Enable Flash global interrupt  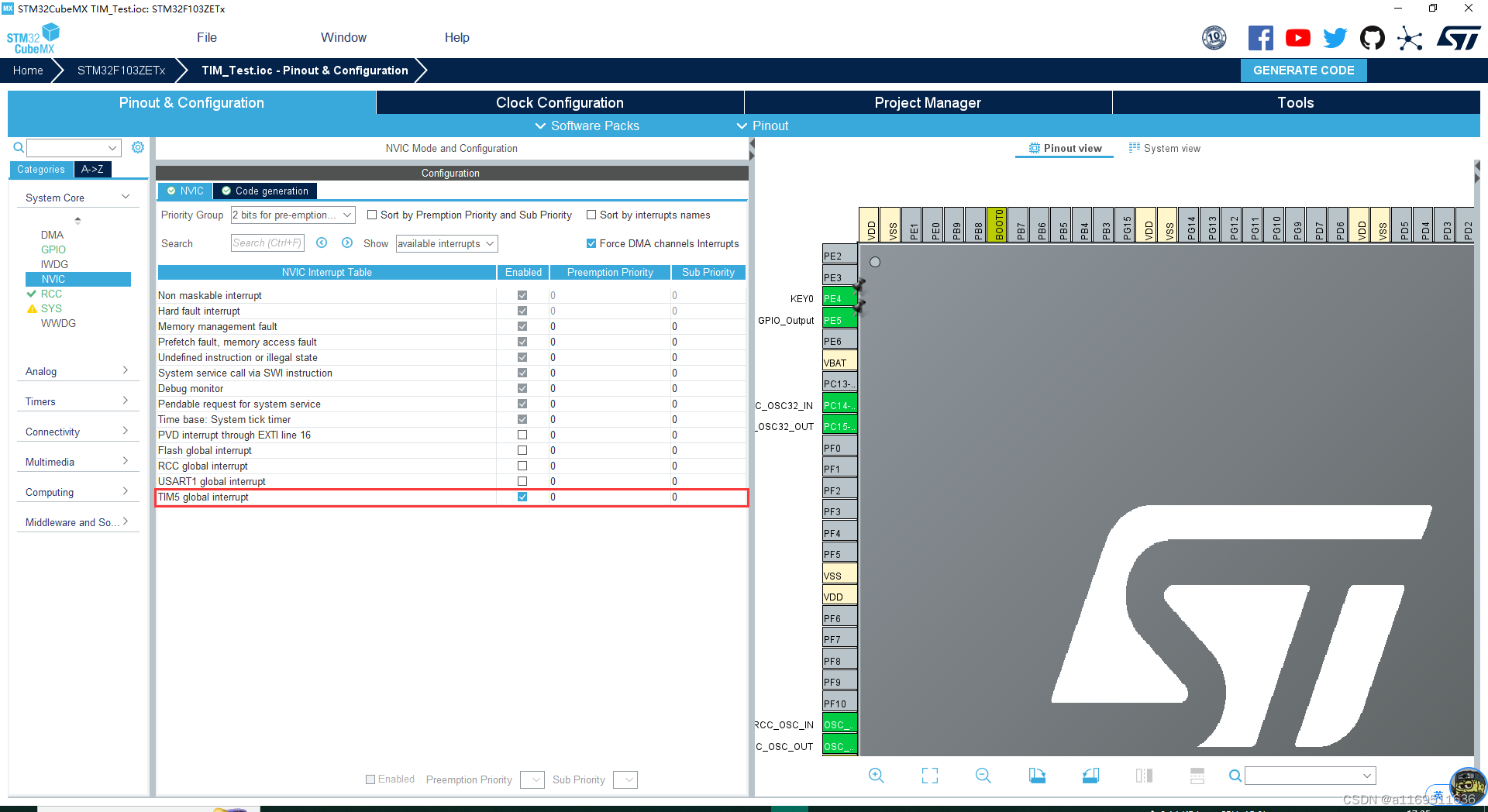pos(522,450)
